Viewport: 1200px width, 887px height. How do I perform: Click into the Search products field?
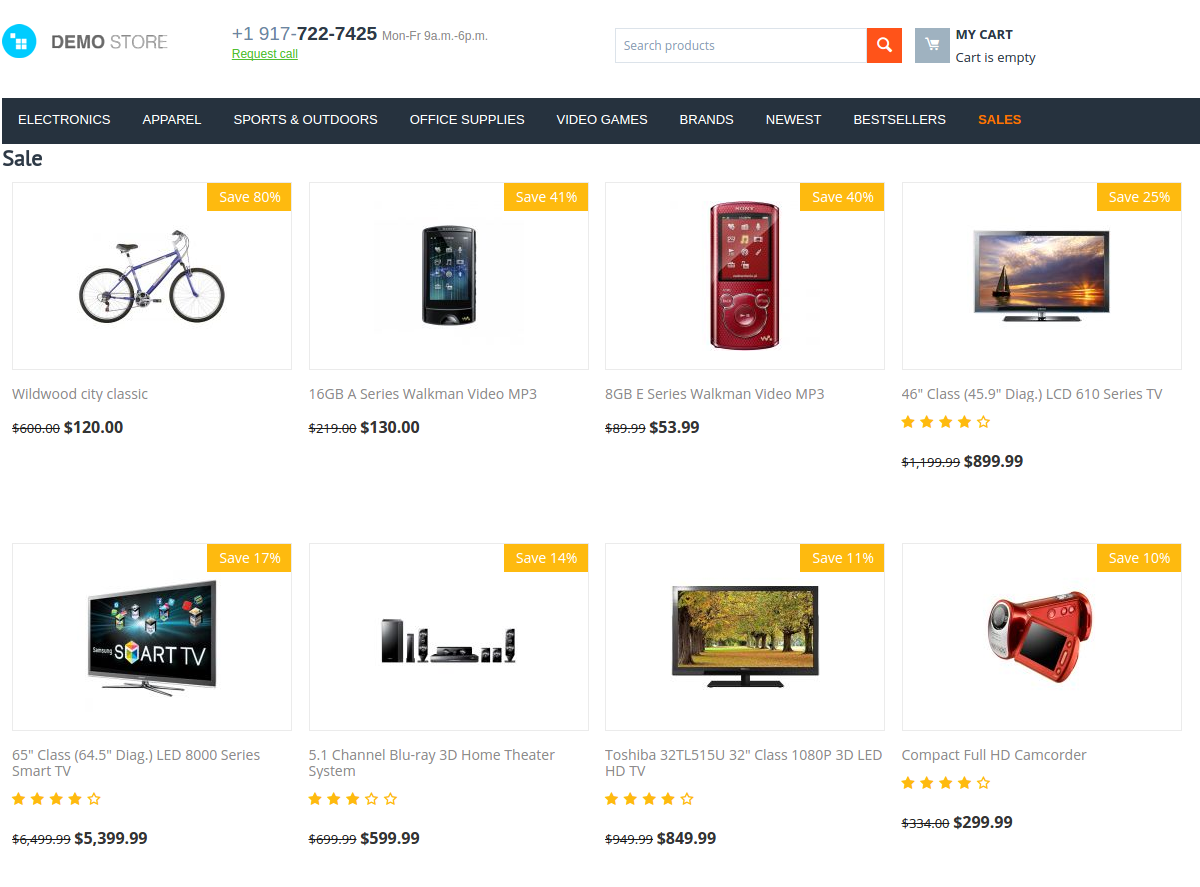coord(741,45)
